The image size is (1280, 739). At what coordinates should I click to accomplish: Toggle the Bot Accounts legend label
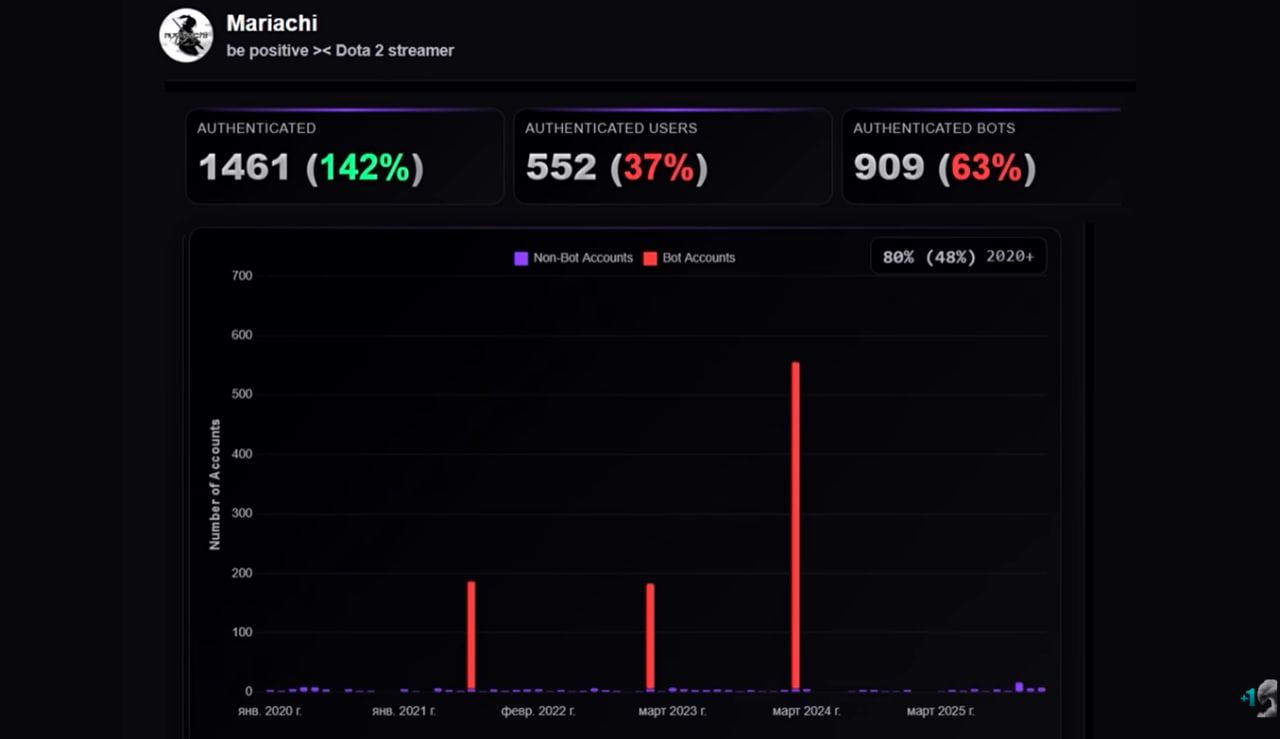click(698, 258)
